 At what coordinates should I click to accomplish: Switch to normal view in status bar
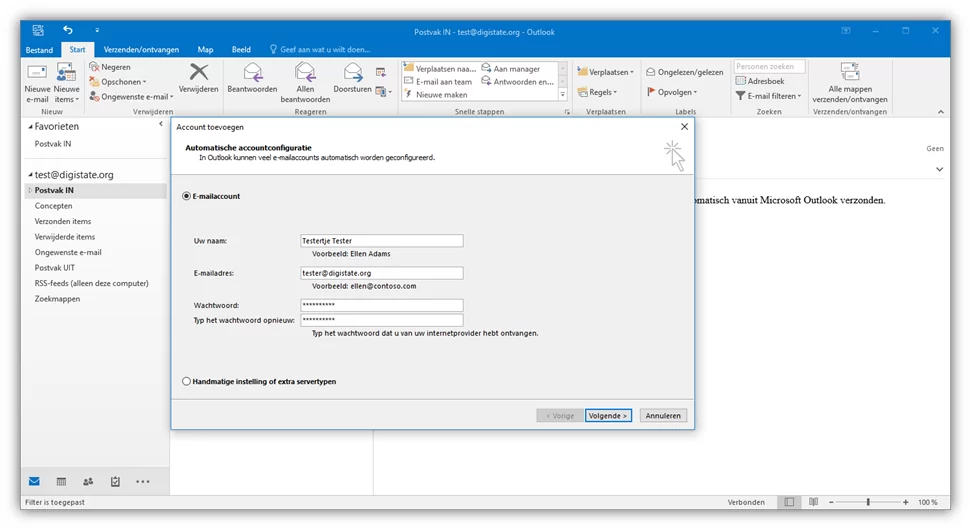click(x=789, y=502)
